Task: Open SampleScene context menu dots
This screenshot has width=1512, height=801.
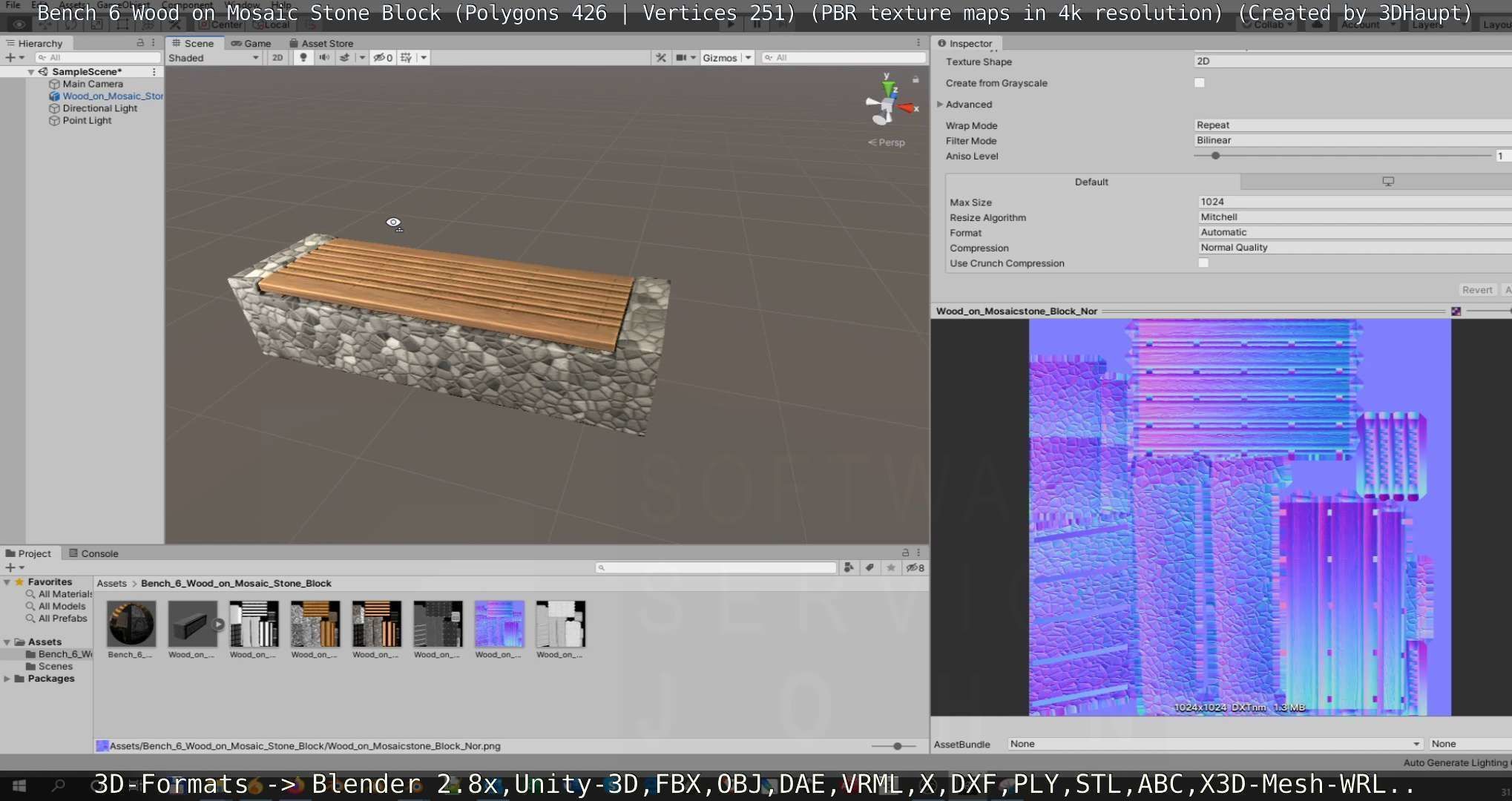Action: [x=154, y=72]
